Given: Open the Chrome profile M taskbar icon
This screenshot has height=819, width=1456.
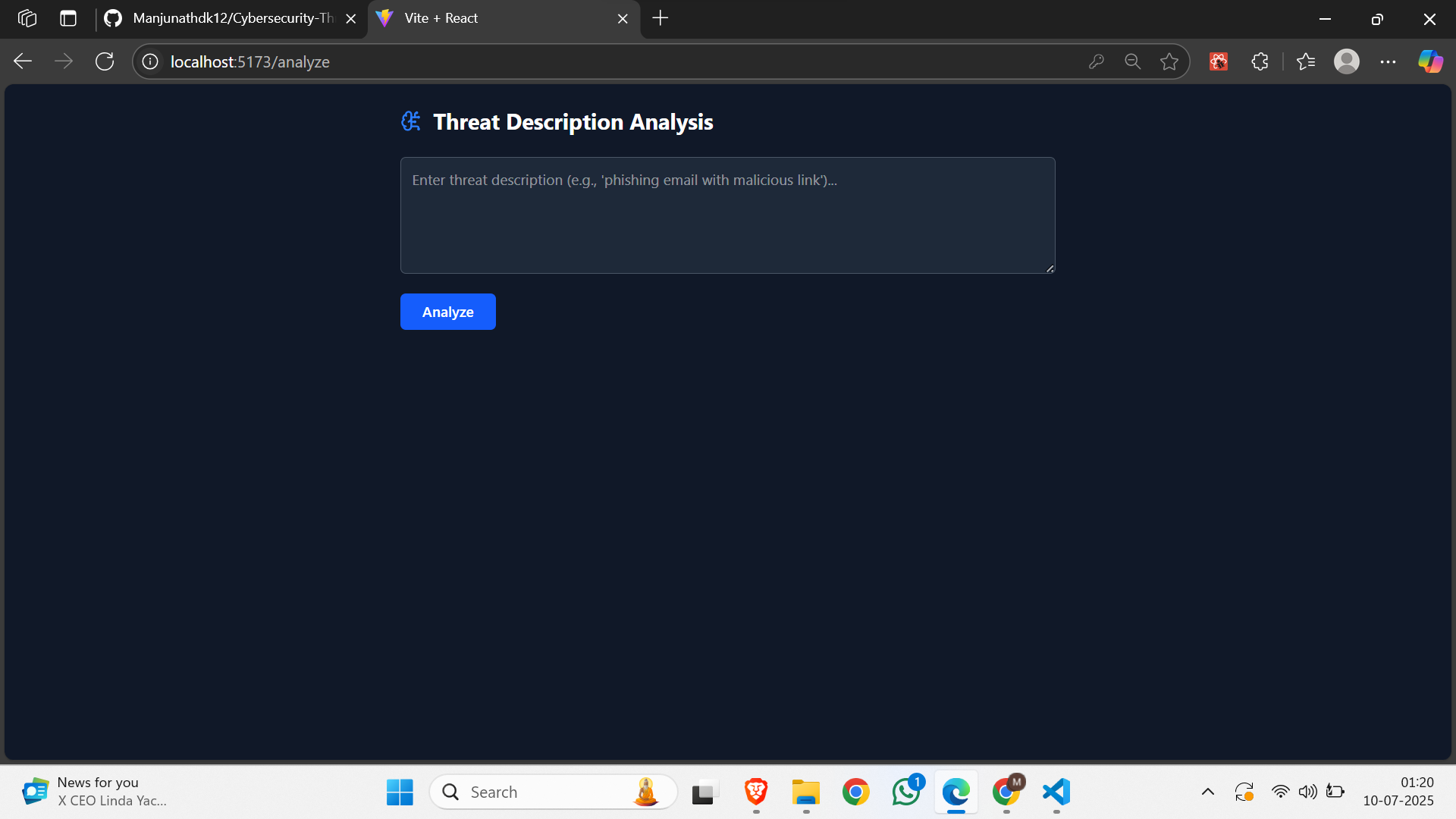Looking at the screenshot, I should point(1007,792).
